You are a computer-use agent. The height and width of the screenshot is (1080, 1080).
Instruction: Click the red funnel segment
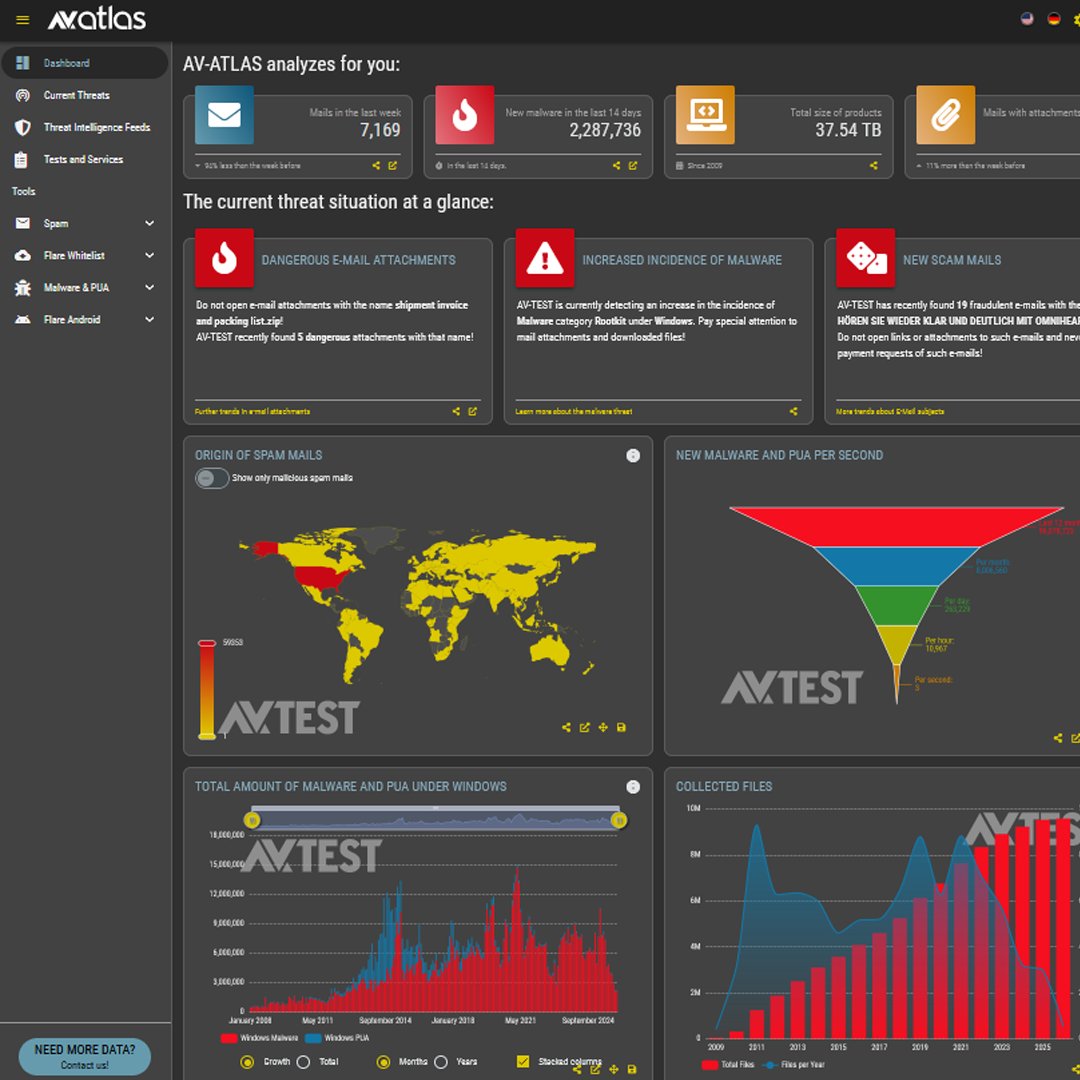896,527
